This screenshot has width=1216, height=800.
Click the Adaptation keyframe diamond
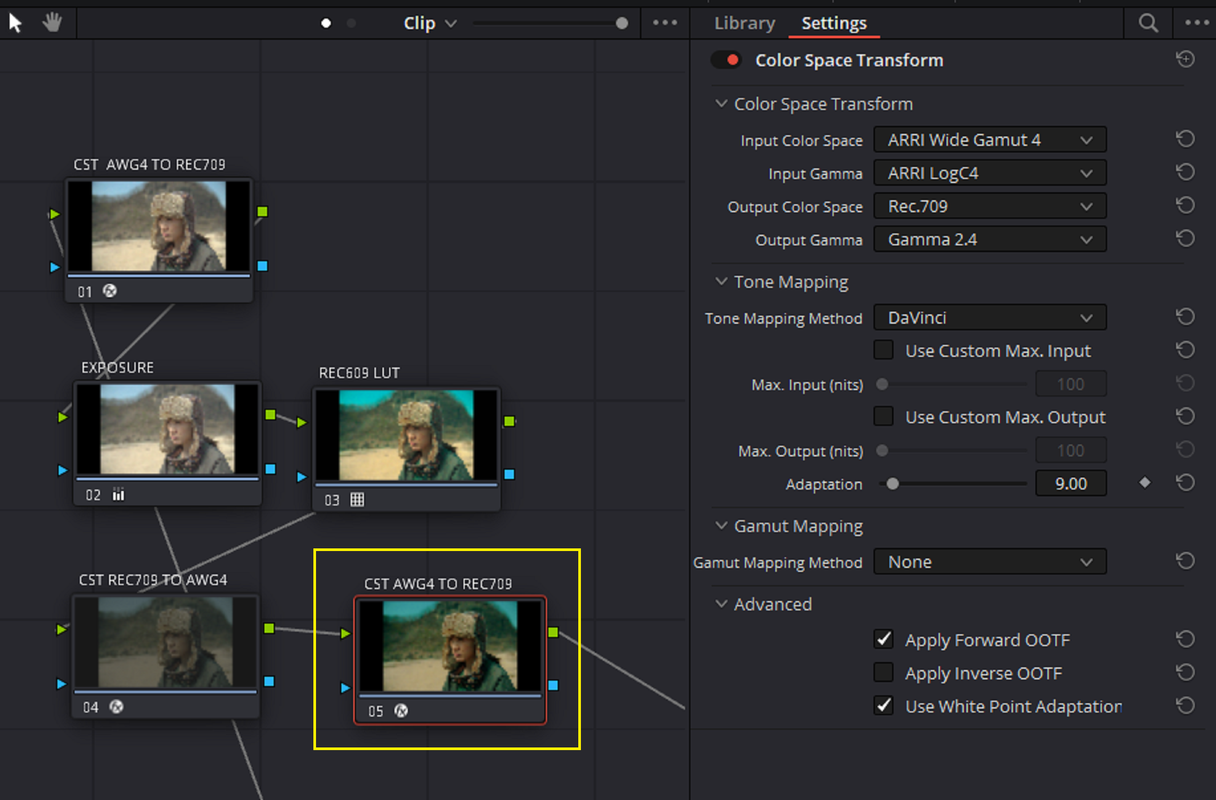(1145, 483)
